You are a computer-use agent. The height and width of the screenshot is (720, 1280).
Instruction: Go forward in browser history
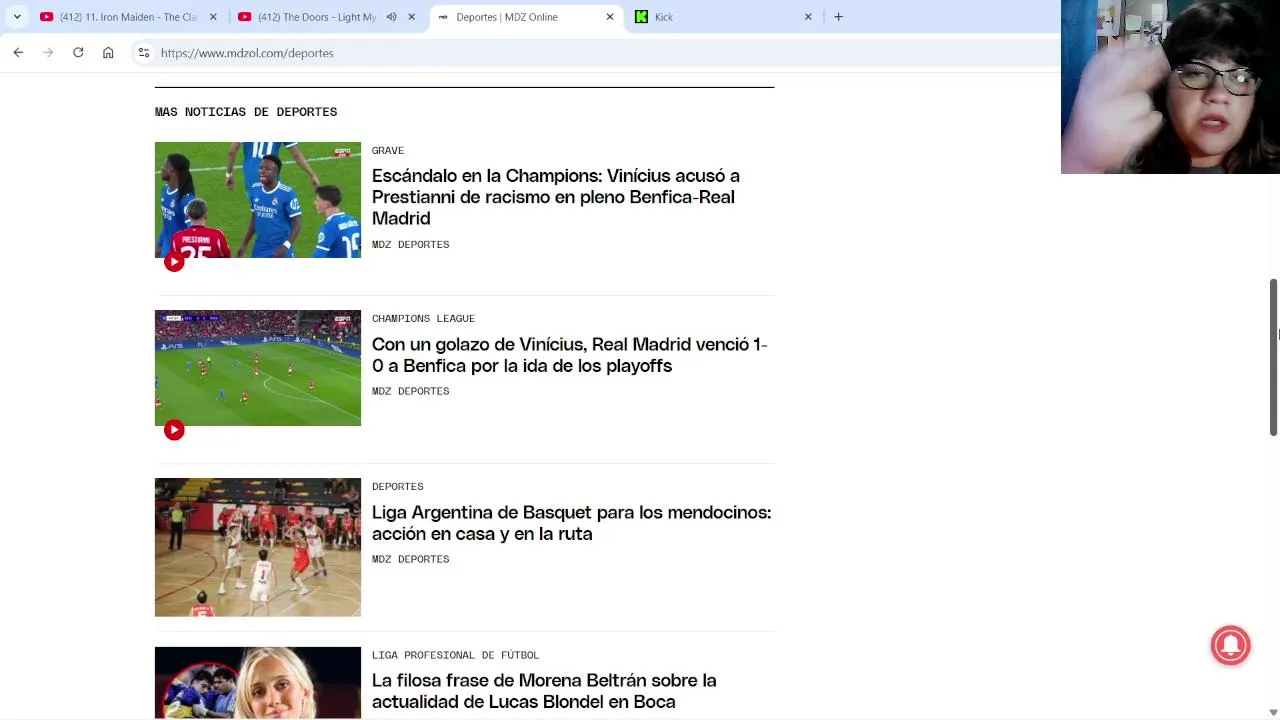[48, 53]
